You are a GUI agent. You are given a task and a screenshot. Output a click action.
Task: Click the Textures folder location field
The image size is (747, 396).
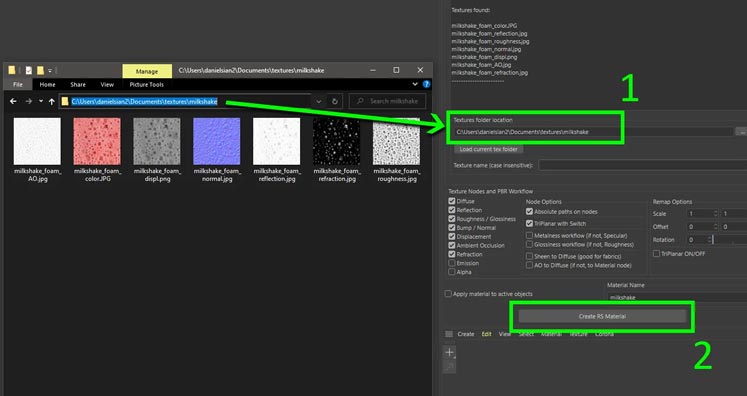point(593,132)
